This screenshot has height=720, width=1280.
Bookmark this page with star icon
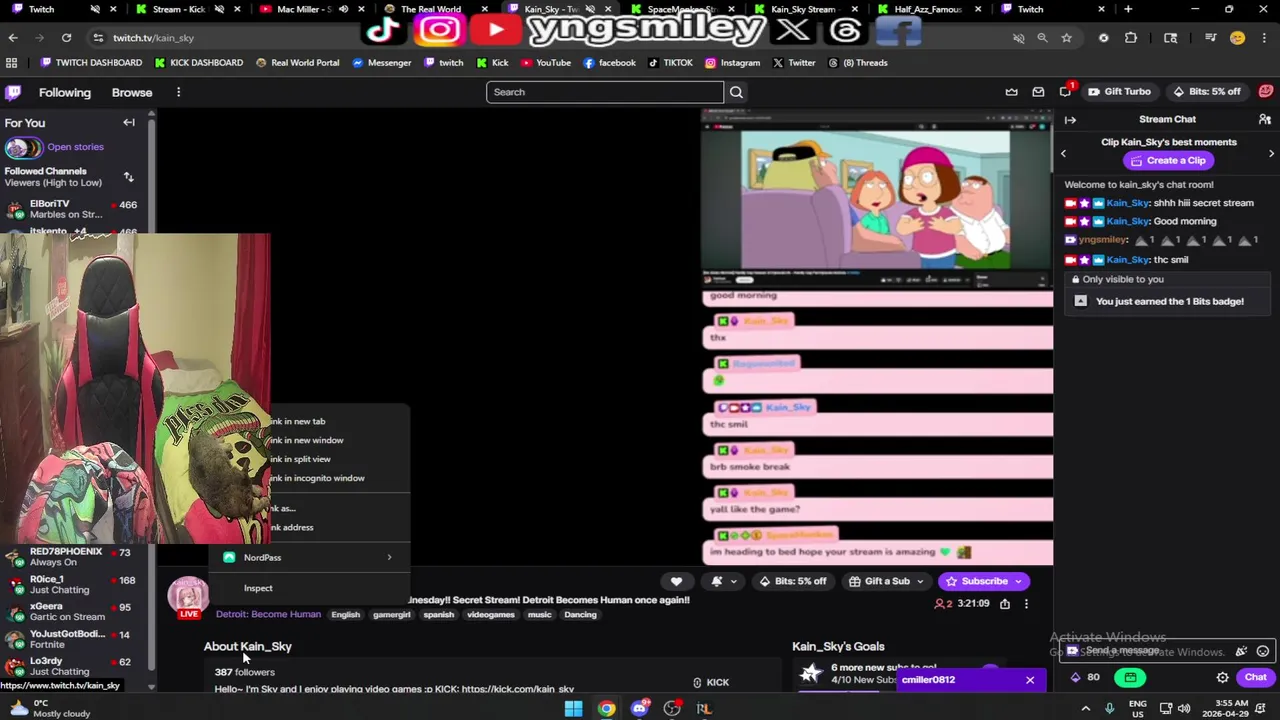click(1067, 38)
